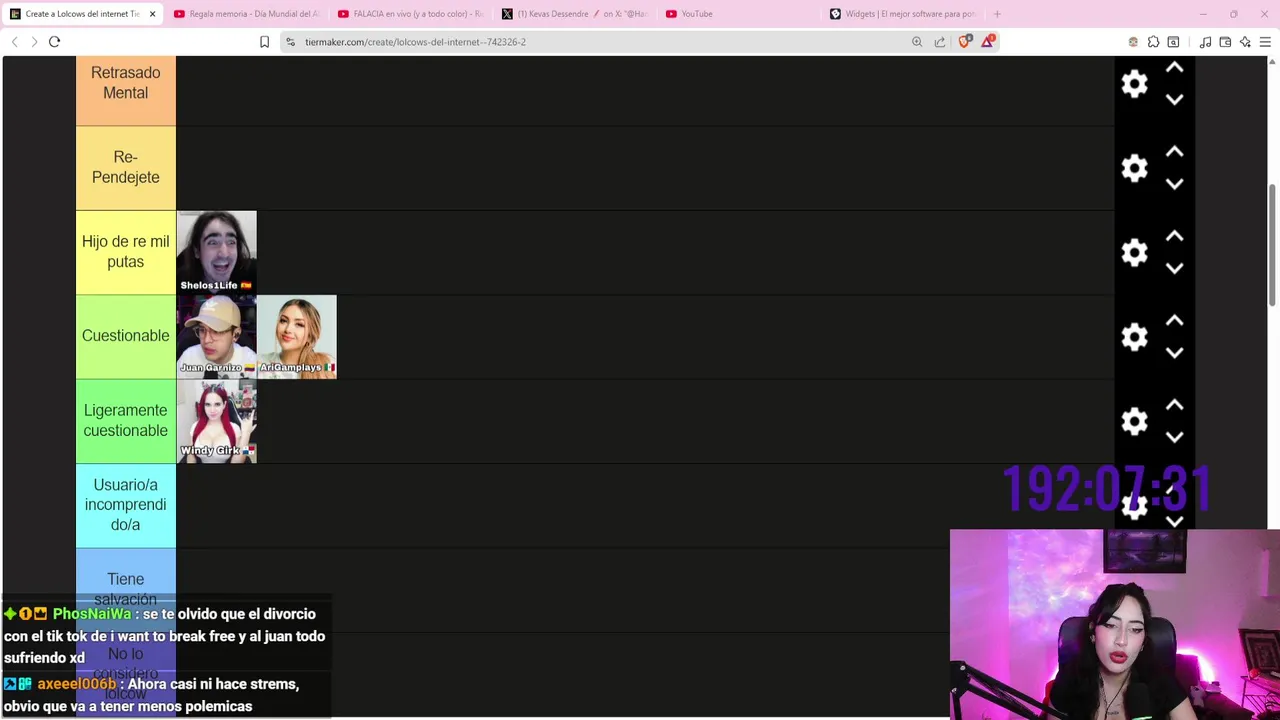Open the Leo AI sparkle icon
Image resolution: width=1280 pixels, height=720 pixels.
pos(1245,42)
